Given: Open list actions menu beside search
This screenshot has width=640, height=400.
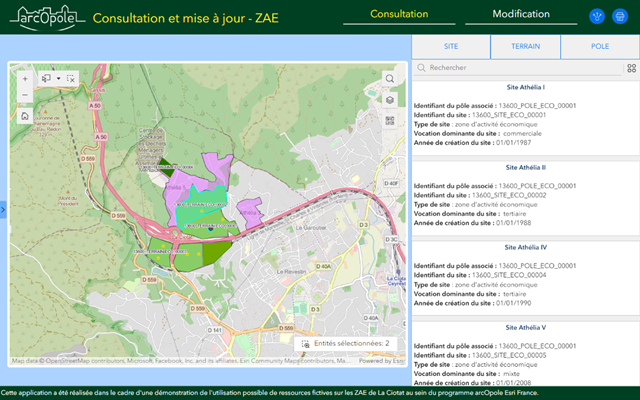Looking at the screenshot, I should coord(631,68).
